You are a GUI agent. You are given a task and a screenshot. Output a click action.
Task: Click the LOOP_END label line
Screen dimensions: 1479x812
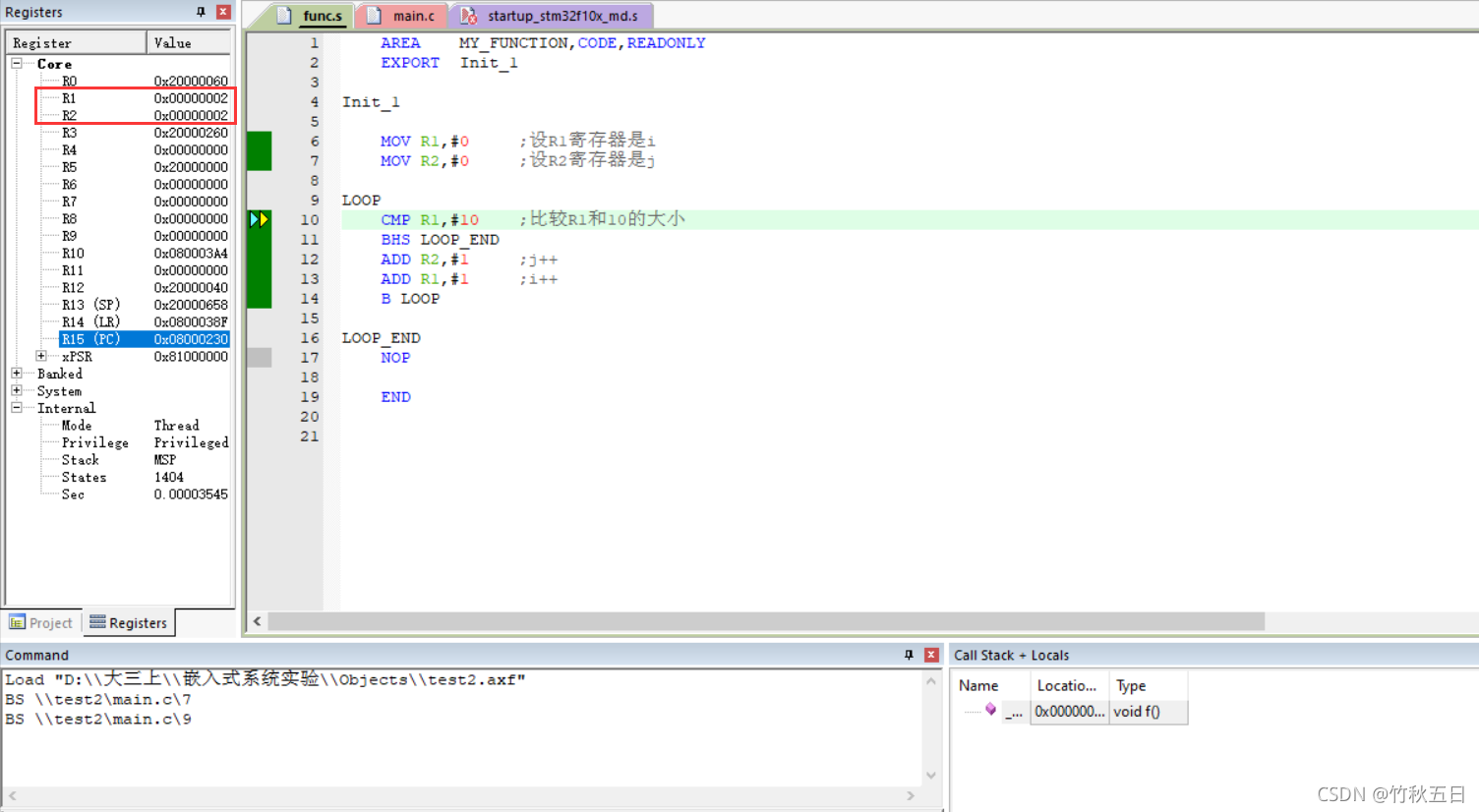click(381, 337)
